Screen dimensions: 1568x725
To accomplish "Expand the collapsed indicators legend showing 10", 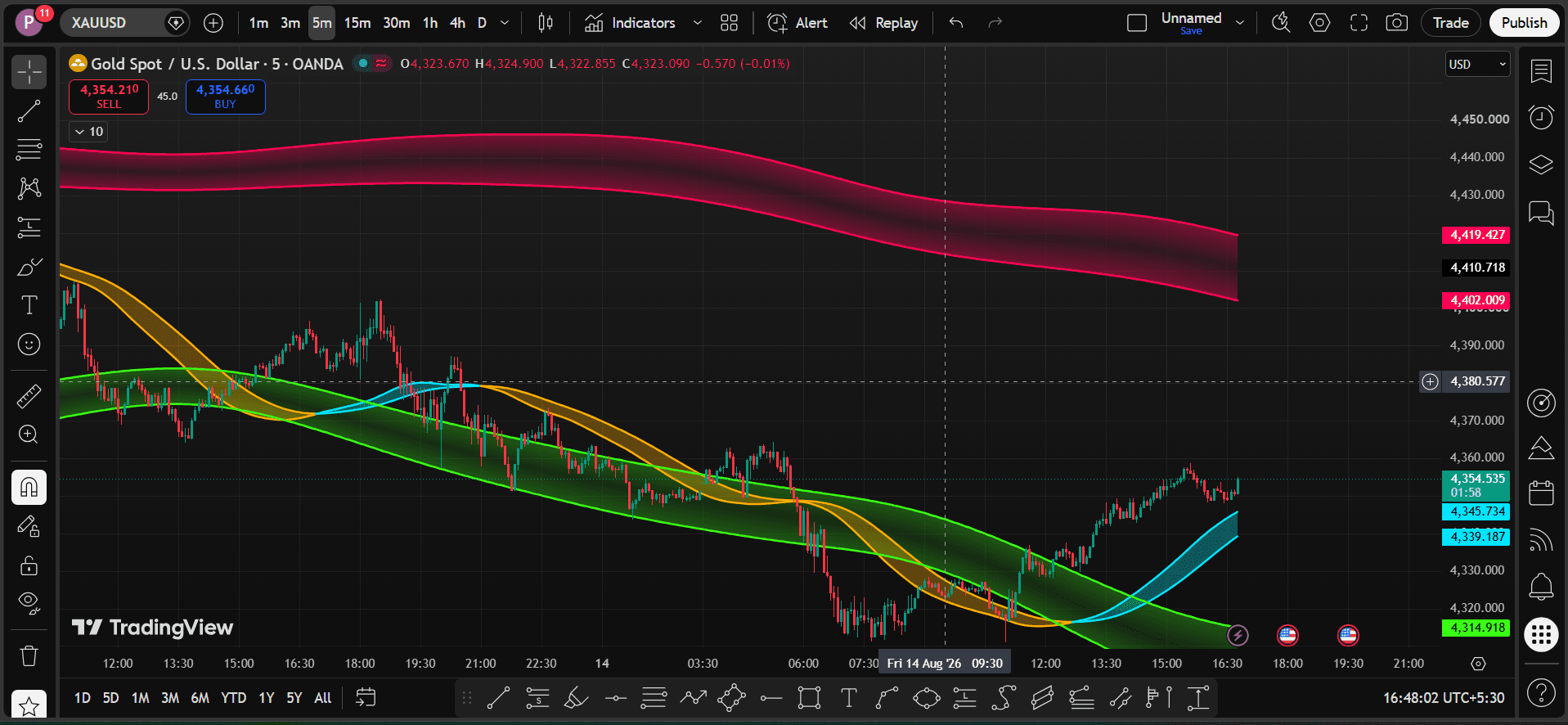I will click(88, 132).
